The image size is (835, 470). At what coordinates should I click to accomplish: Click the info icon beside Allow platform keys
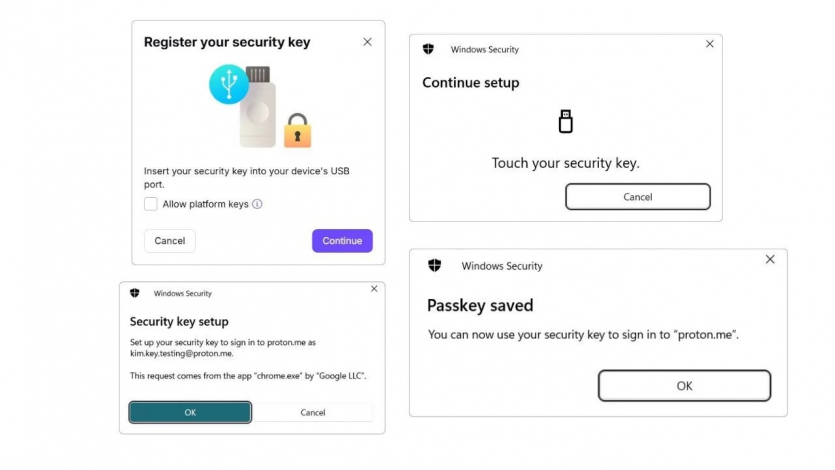[x=257, y=204]
